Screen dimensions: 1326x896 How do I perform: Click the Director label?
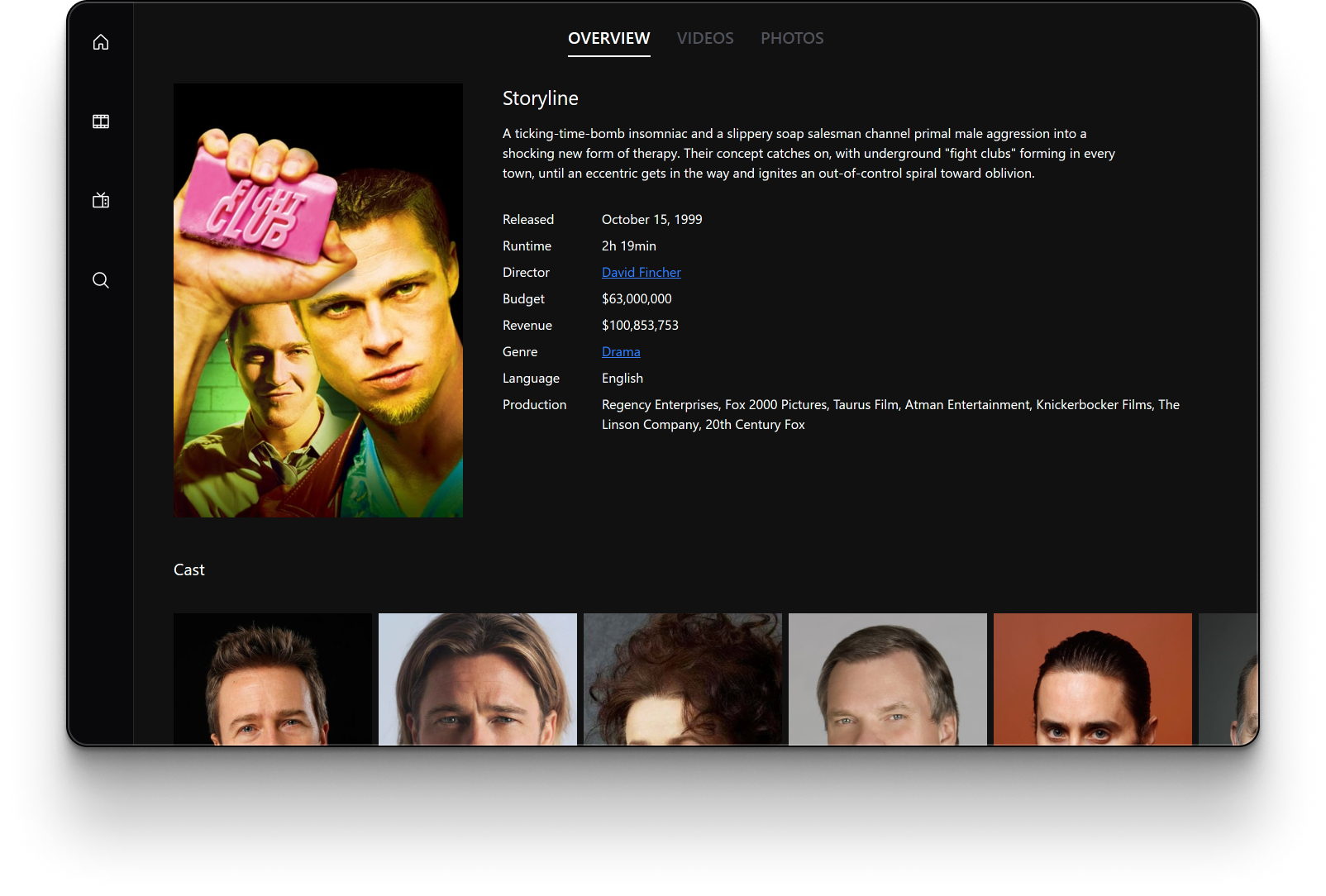point(526,273)
